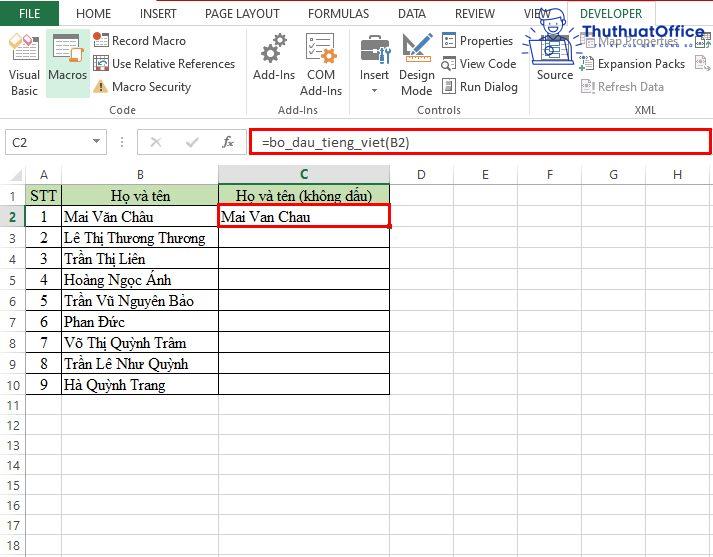Open Expansion Packs

coord(633,64)
